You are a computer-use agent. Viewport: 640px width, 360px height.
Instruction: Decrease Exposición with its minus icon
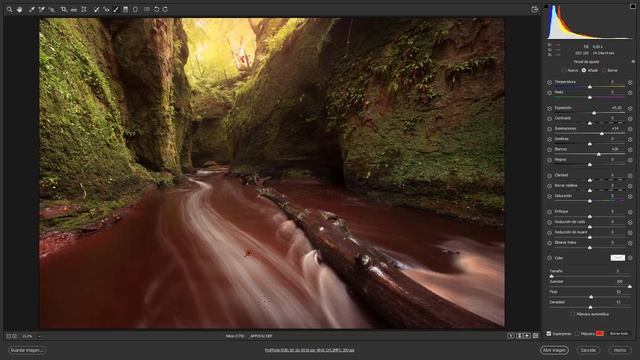549,109
